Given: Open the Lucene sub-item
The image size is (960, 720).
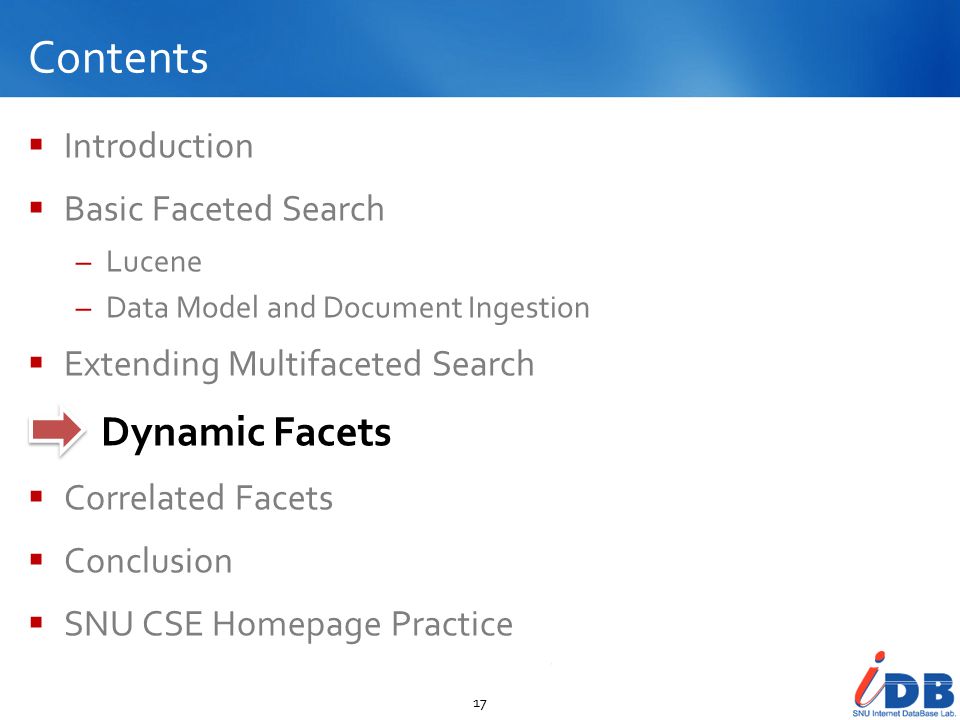Looking at the screenshot, I should point(154,262).
